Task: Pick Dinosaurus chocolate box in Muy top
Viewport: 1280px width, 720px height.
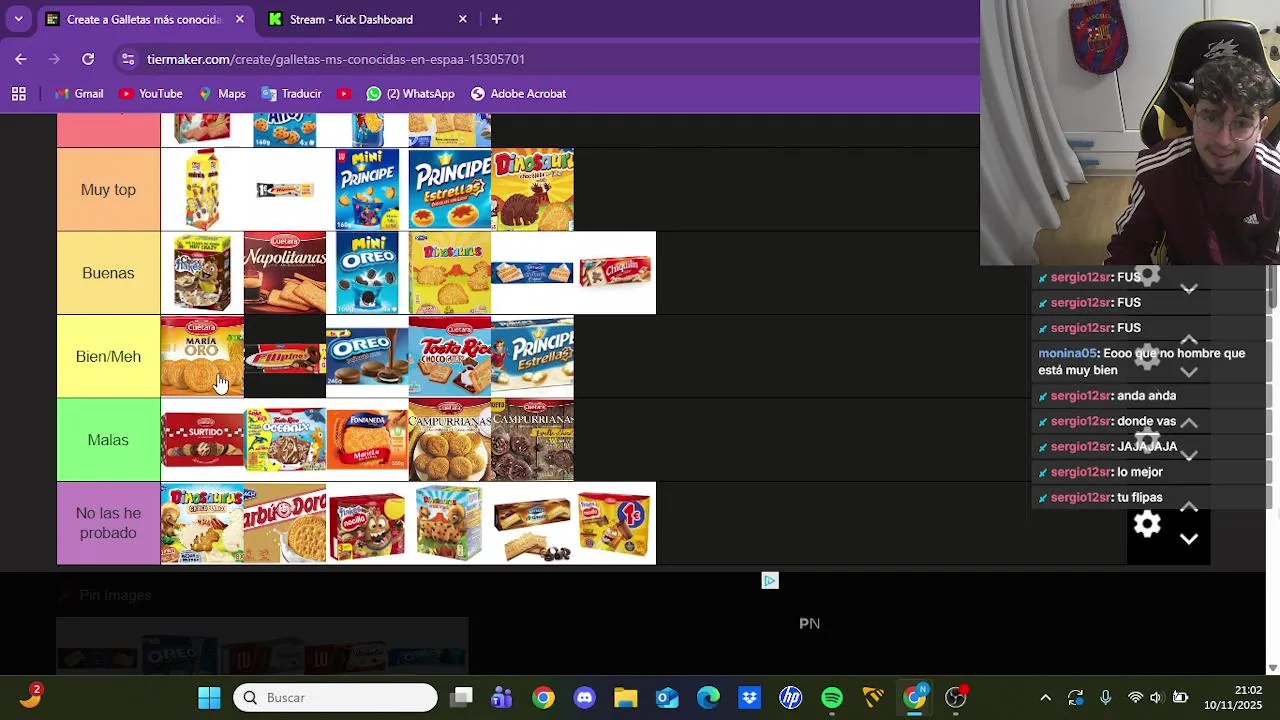Action: (x=532, y=190)
